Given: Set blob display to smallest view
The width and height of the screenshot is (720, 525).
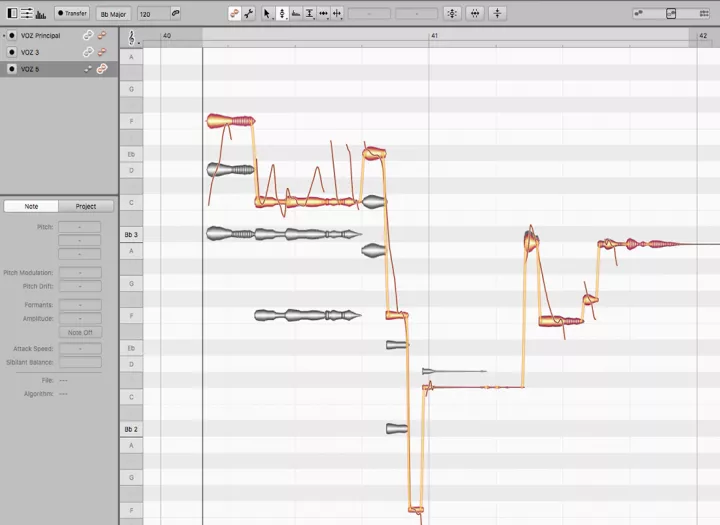Looking at the screenshot, I should click(638, 13).
